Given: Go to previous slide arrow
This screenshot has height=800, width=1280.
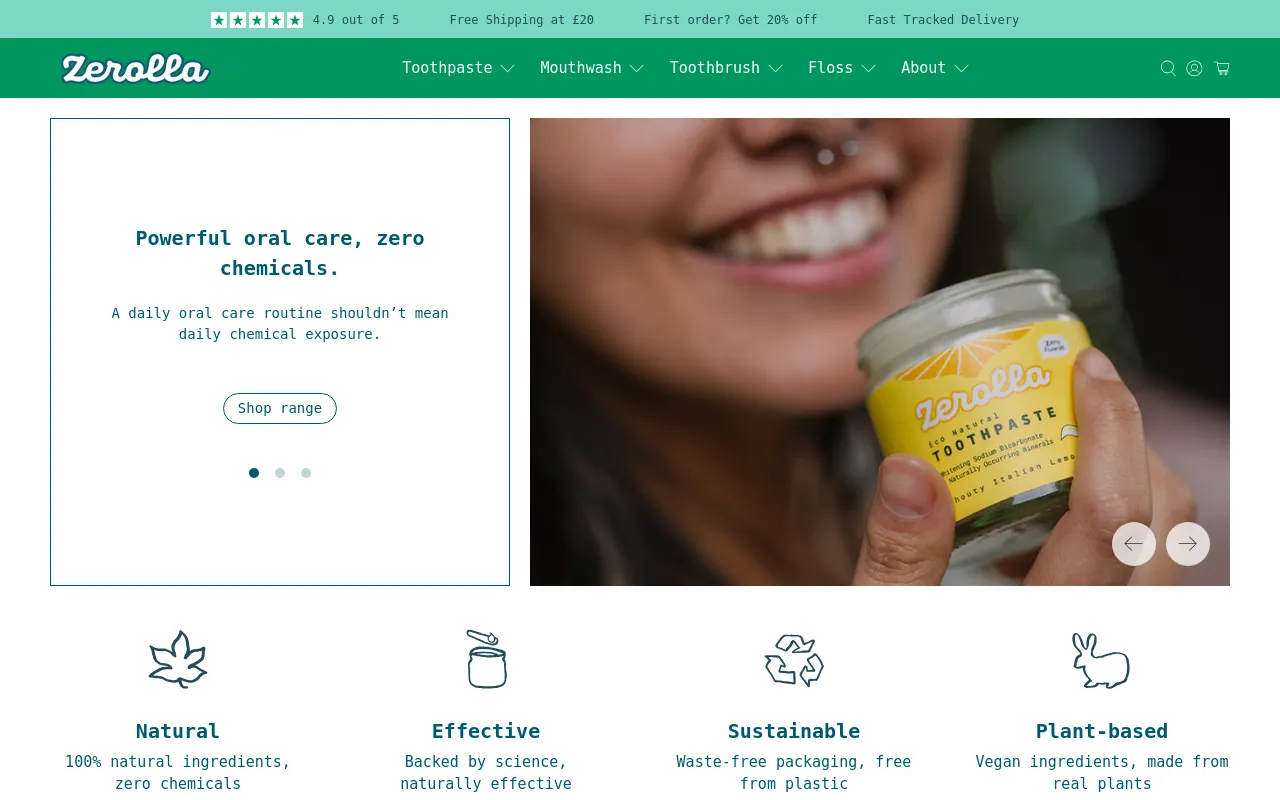Looking at the screenshot, I should [1134, 544].
